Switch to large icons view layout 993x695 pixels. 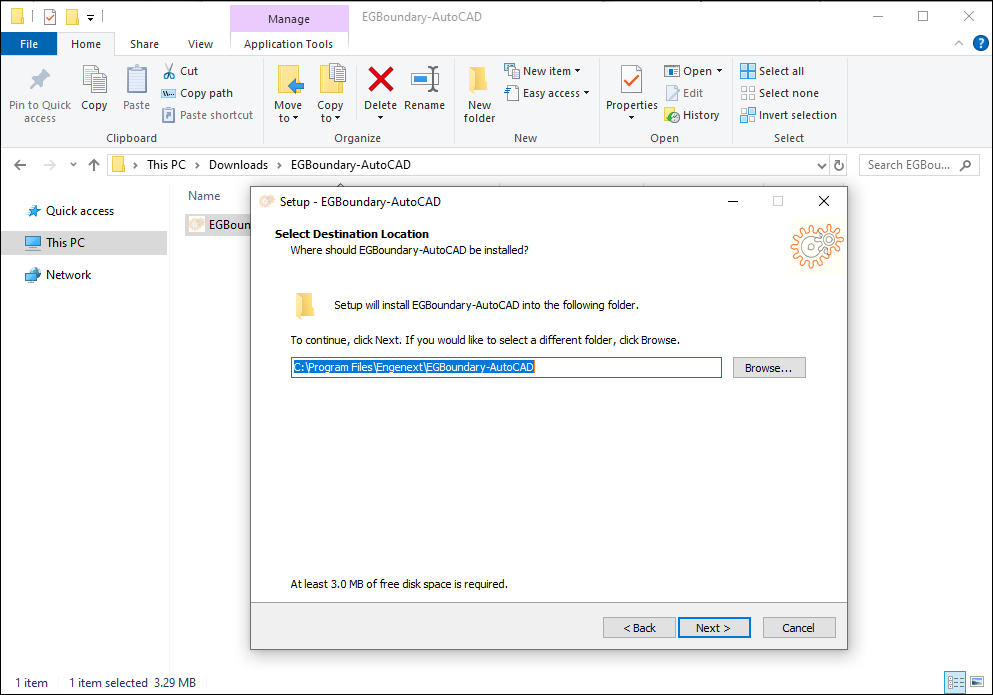click(x=977, y=682)
